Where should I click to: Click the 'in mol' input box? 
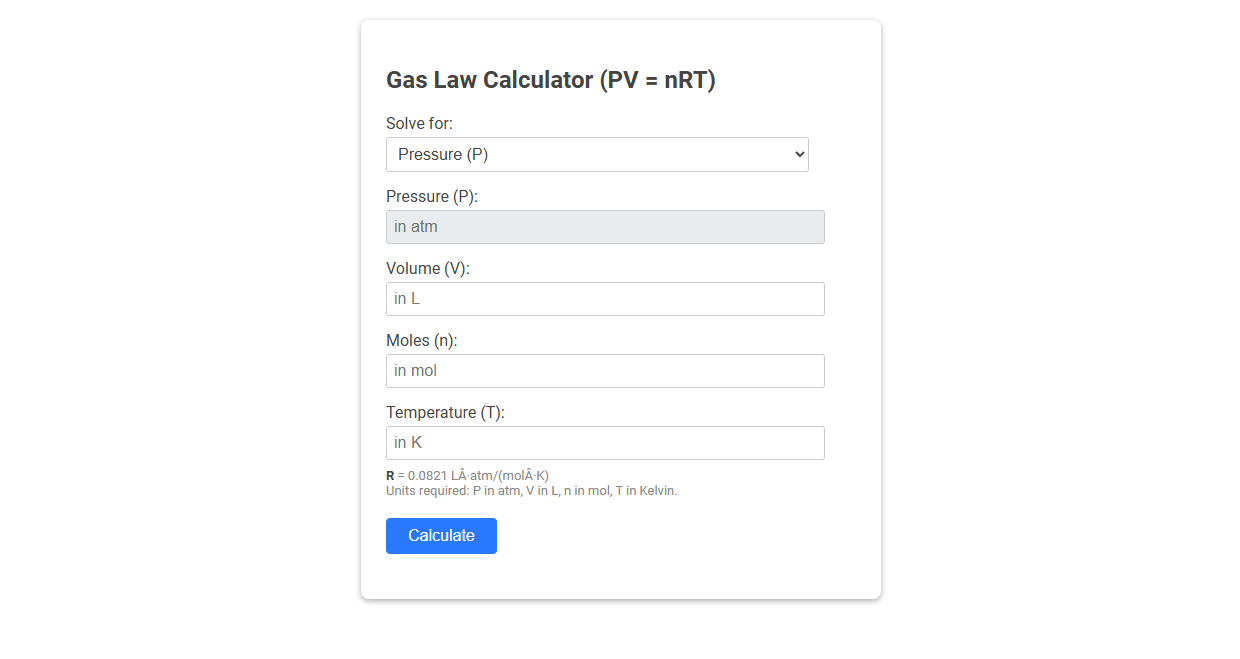605,370
